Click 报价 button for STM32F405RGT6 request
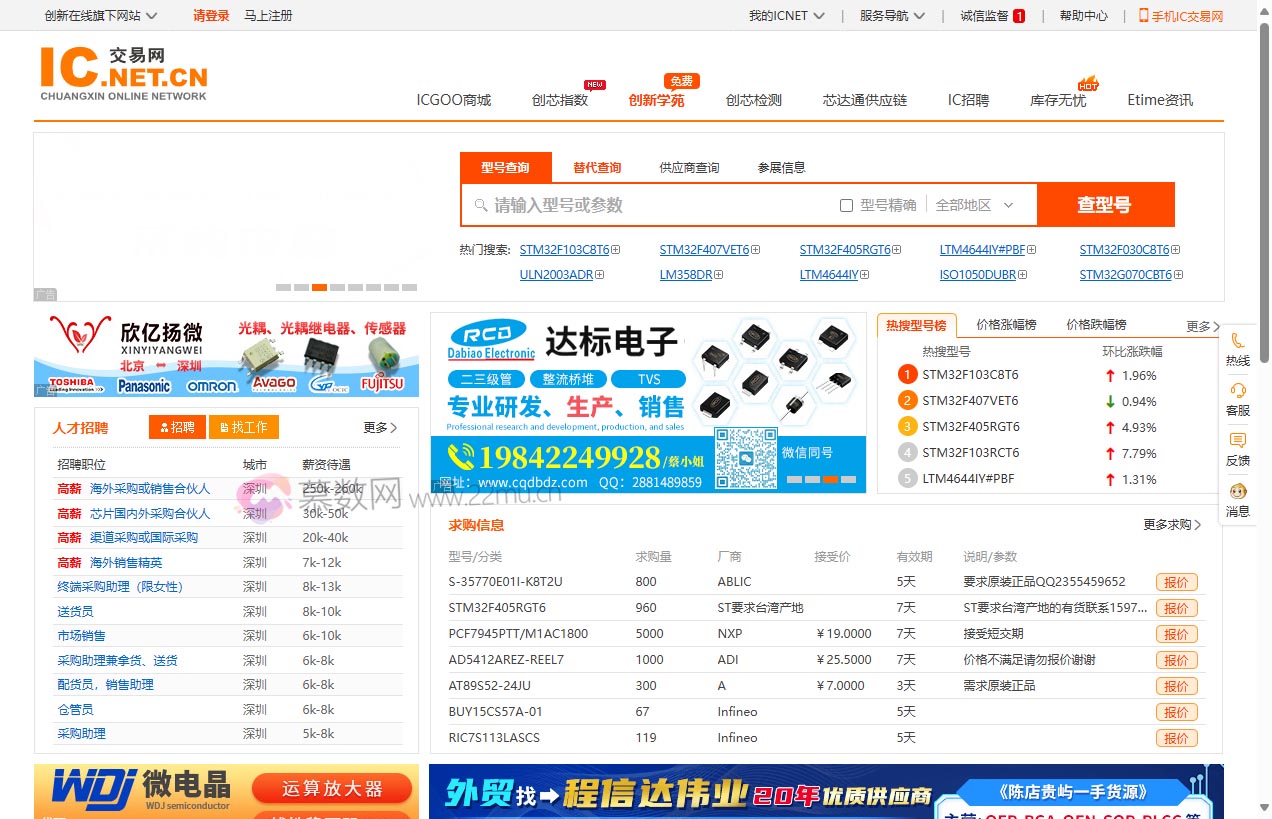 pyautogui.click(x=1176, y=608)
